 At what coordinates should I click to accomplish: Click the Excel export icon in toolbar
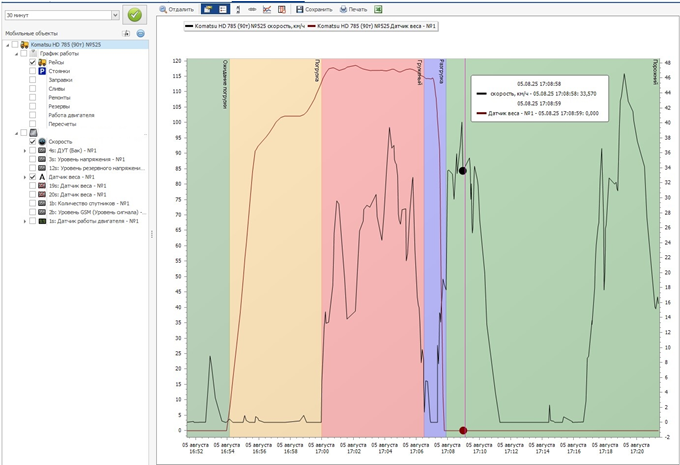pyautogui.click(x=379, y=8)
